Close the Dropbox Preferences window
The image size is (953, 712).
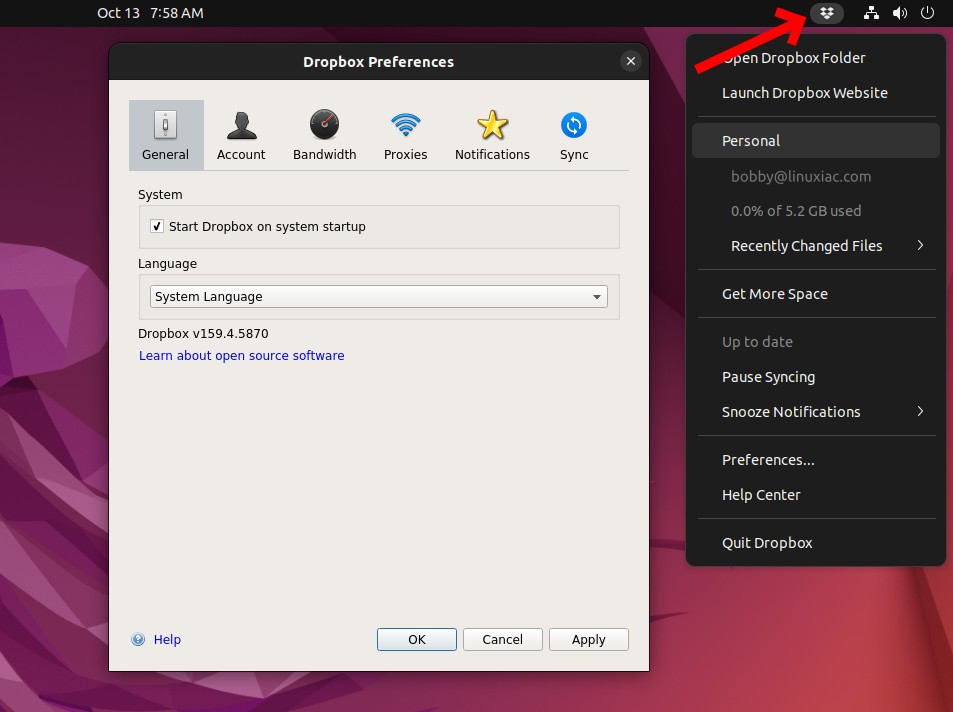(631, 61)
